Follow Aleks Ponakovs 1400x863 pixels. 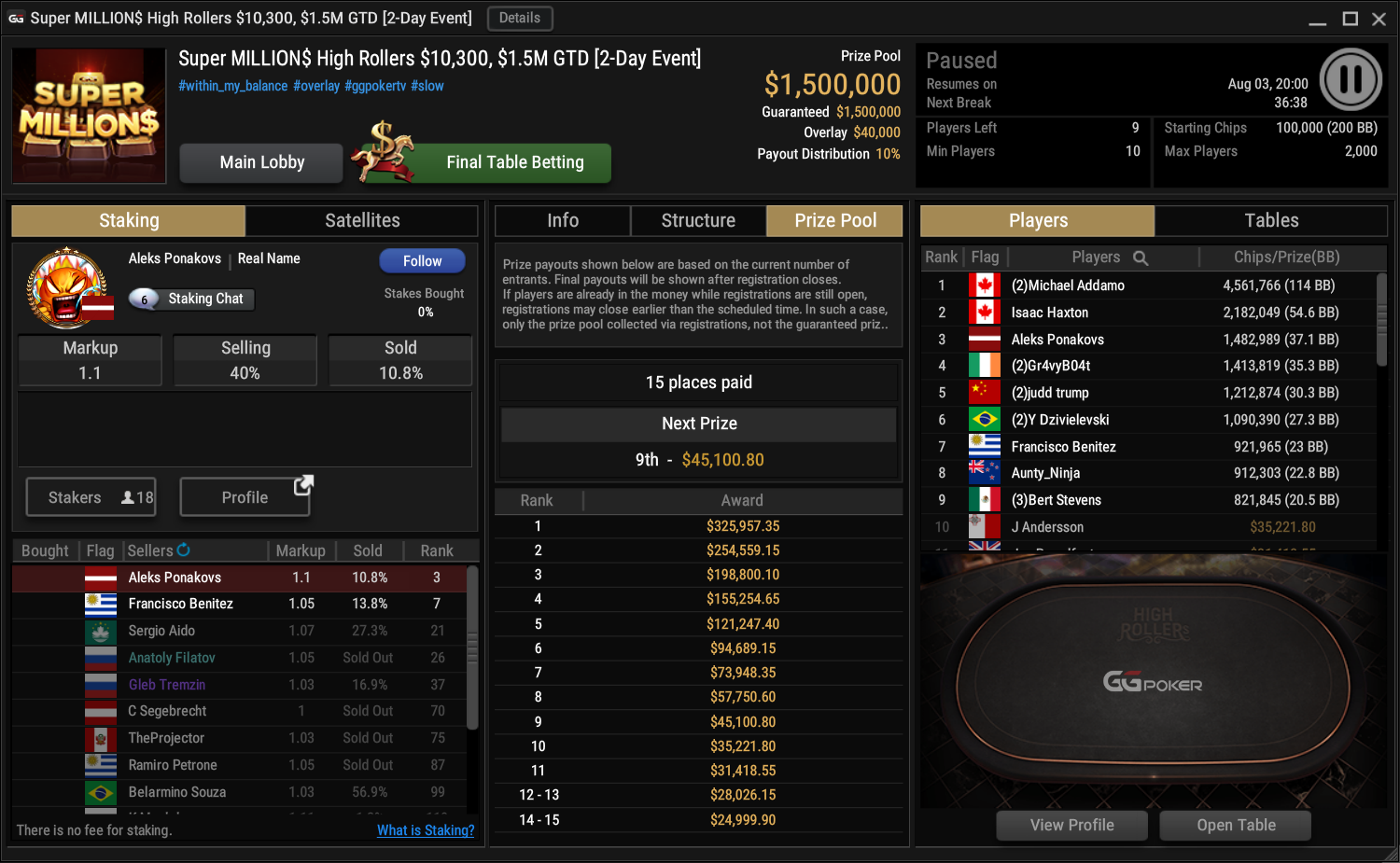(x=422, y=261)
